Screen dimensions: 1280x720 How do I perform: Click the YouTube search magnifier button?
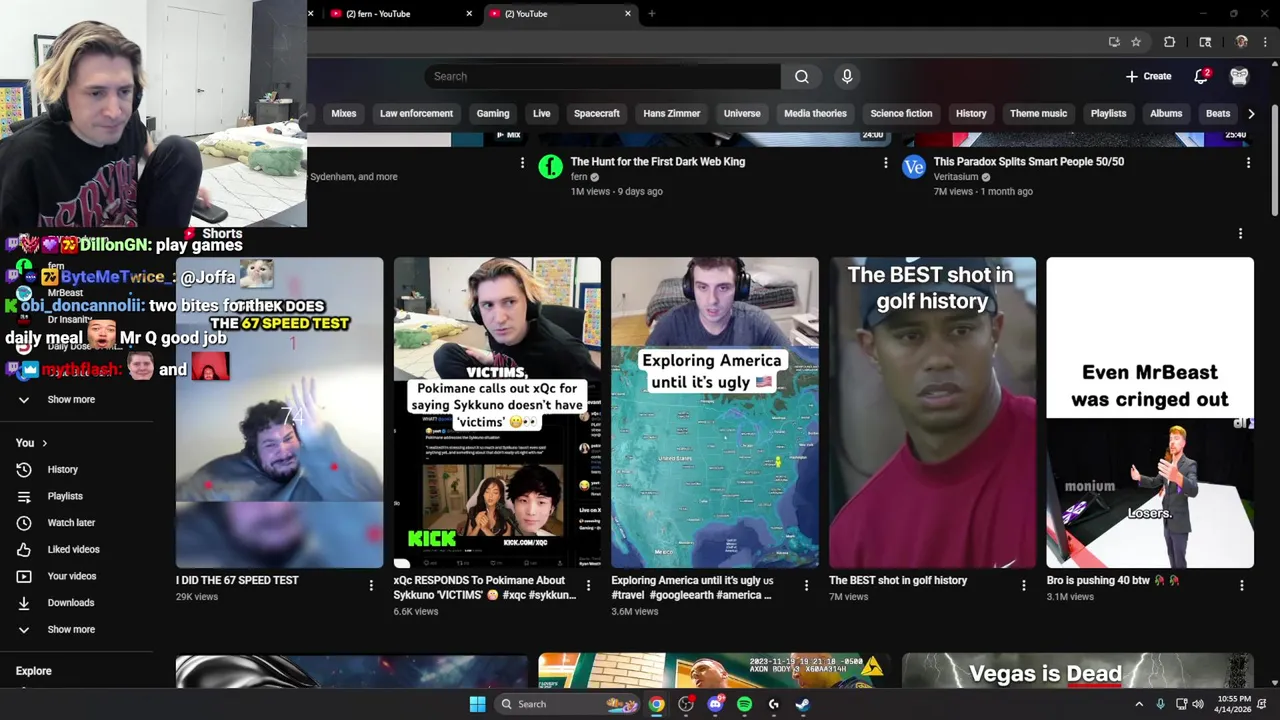[801, 76]
